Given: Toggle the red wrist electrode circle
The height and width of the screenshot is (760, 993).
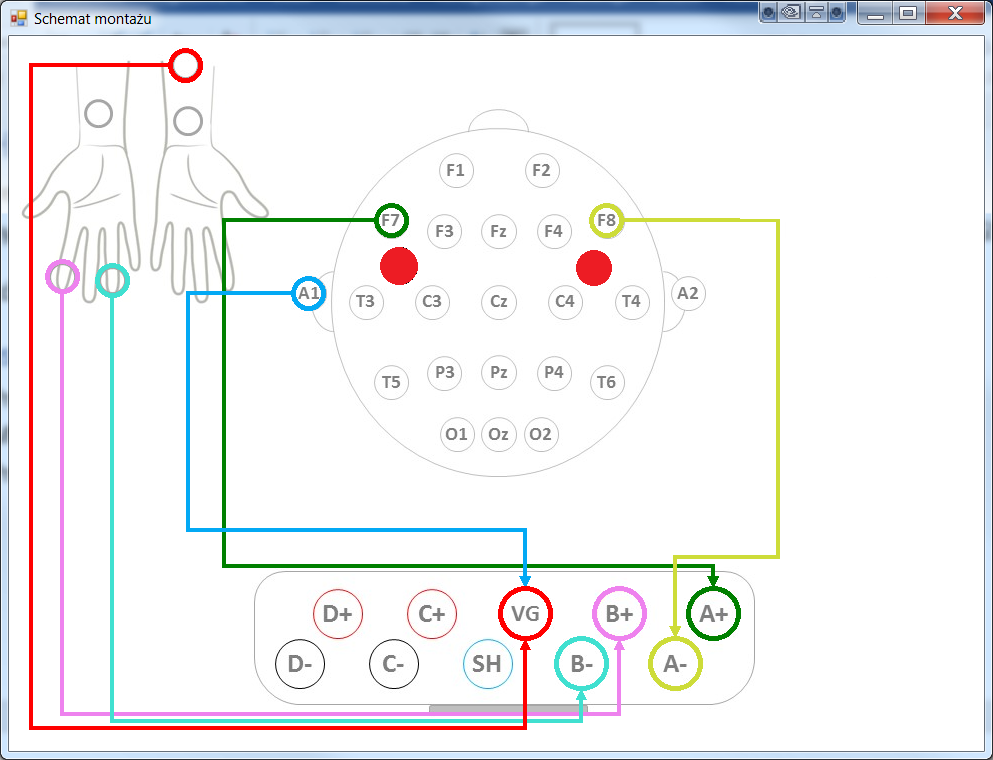Looking at the screenshot, I should (x=185, y=65).
